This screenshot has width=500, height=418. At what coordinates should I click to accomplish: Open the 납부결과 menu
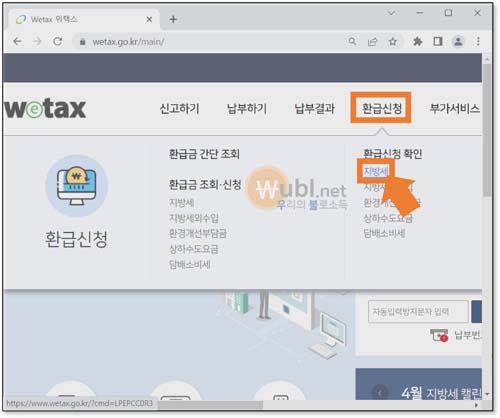click(x=314, y=108)
